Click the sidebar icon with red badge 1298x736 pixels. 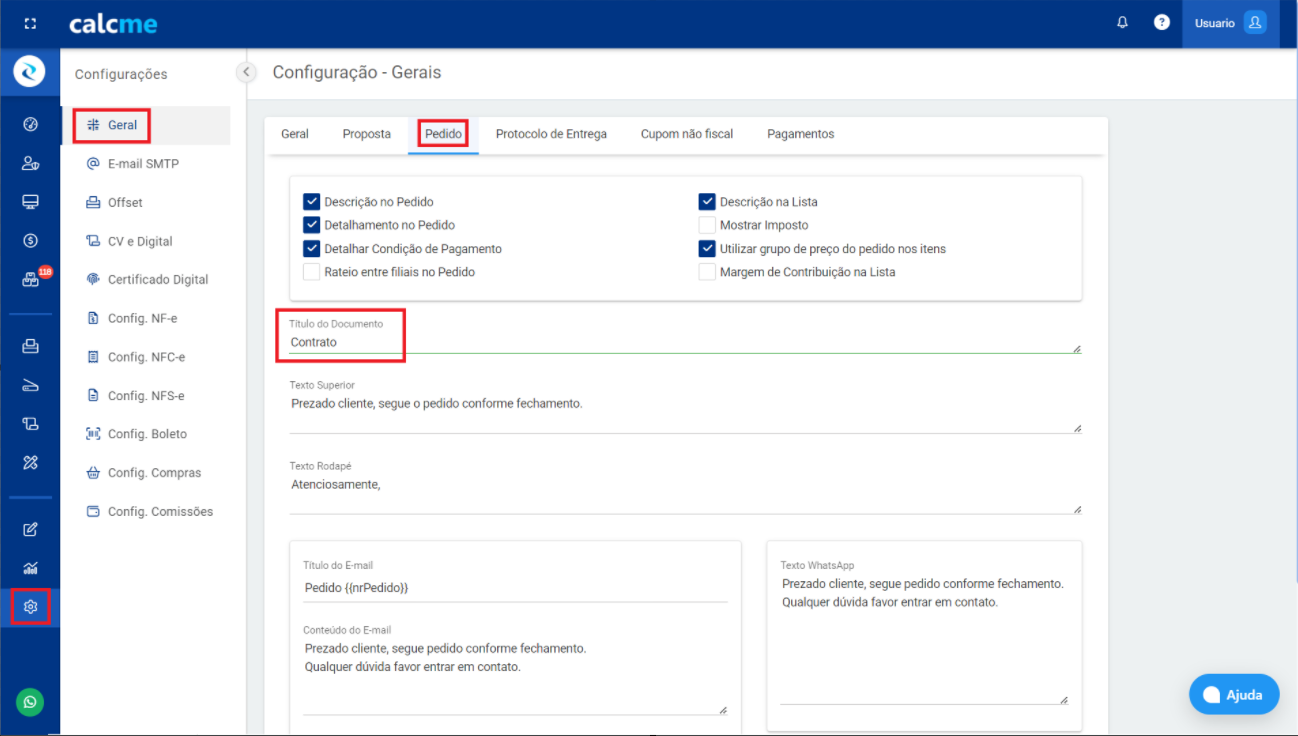[32, 280]
